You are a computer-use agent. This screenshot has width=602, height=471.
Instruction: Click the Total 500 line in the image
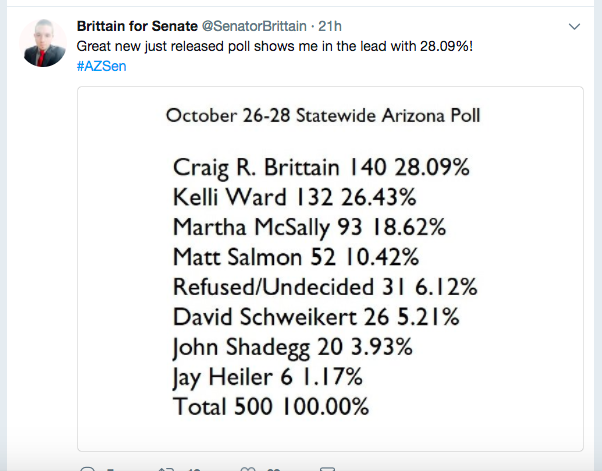pos(270,409)
